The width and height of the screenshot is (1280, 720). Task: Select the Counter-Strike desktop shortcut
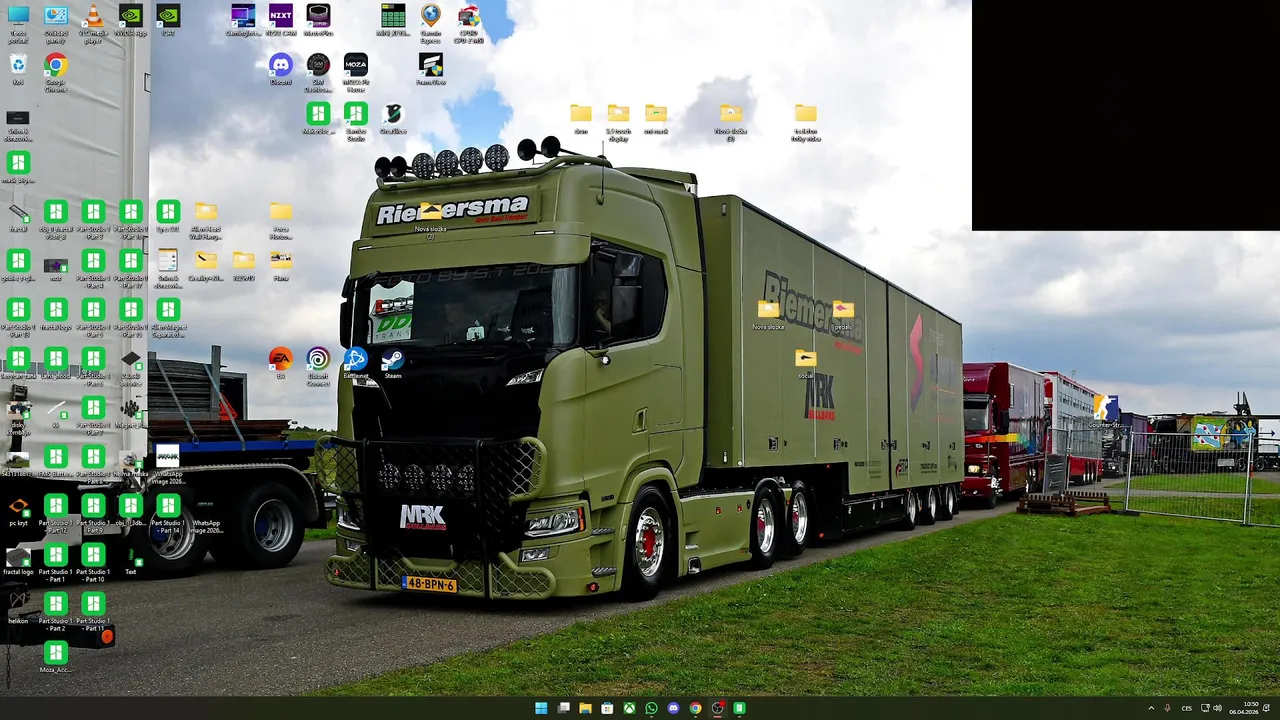point(1104,412)
